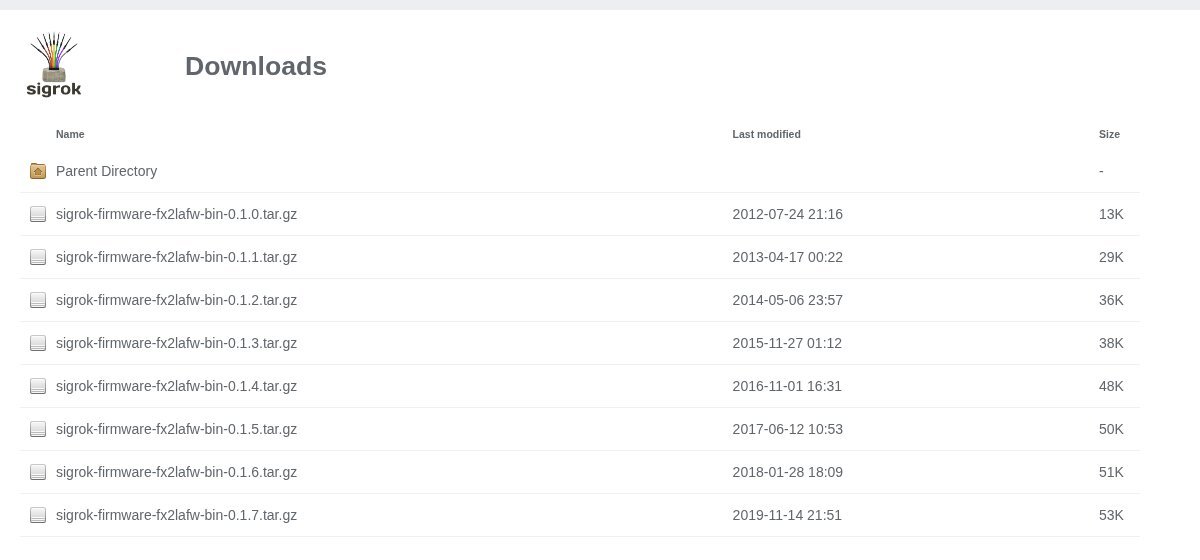
Task: Download sigrok-firmware-fx2lafw-bin-0.1.7.tar.gz
Action: [176, 515]
